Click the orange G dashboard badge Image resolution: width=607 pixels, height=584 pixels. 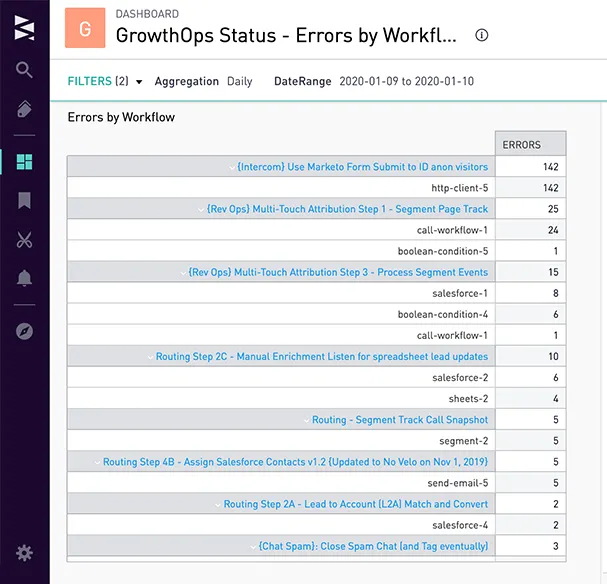coord(85,28)
